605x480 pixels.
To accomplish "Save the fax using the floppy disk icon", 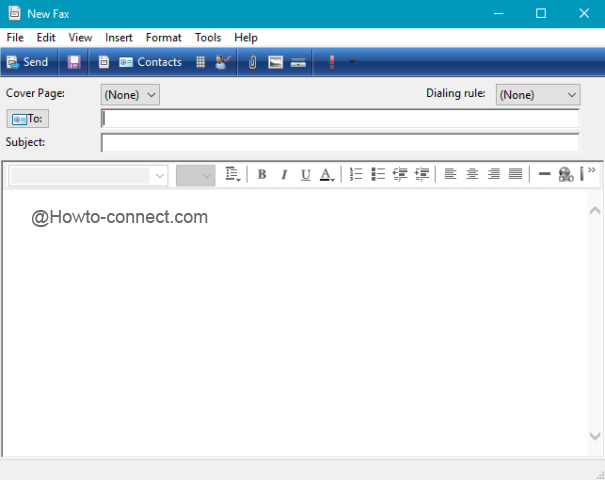I will point(74,62).
